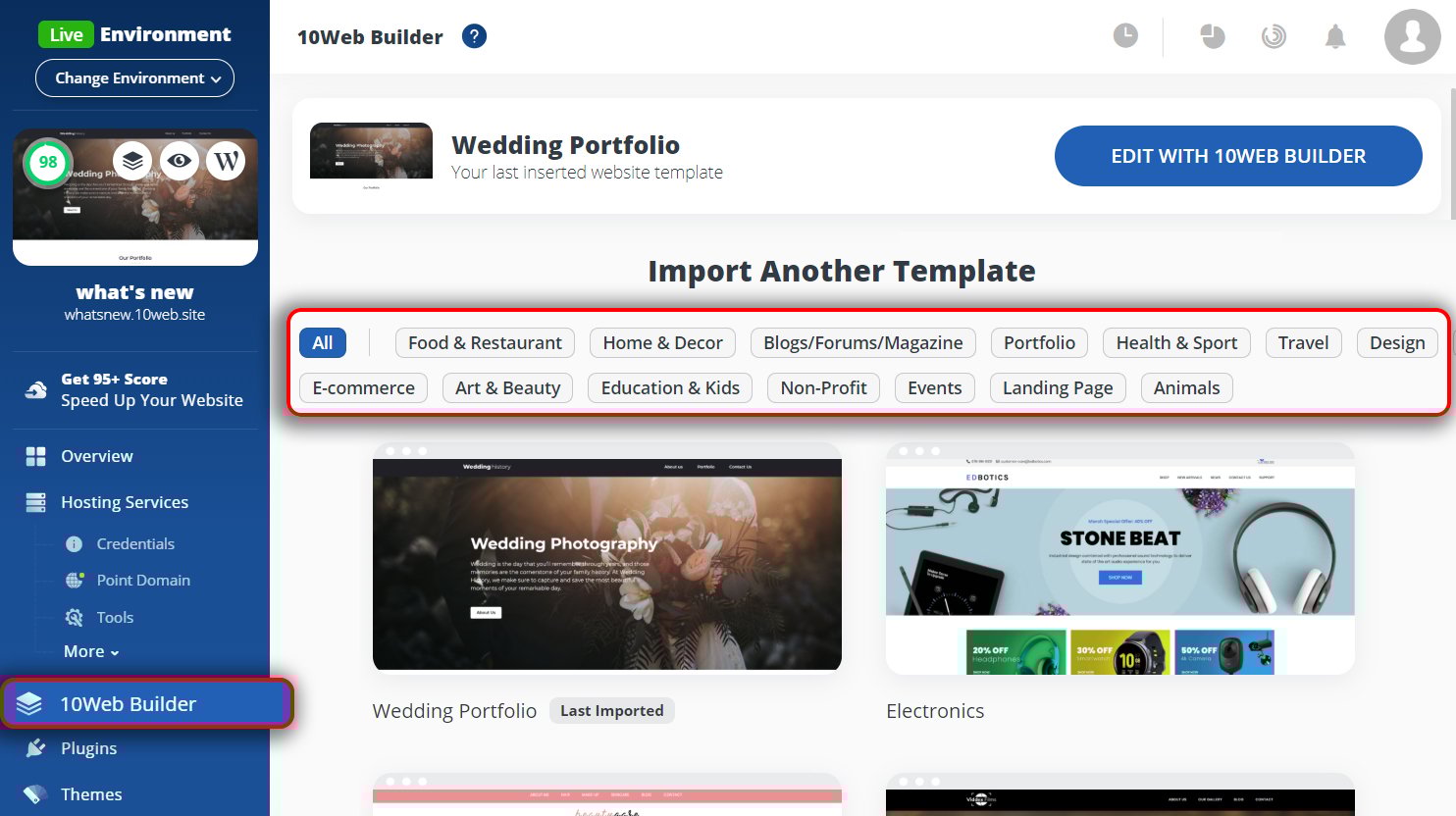Click the Credentials info icon in sidebar

pos(72,543)
